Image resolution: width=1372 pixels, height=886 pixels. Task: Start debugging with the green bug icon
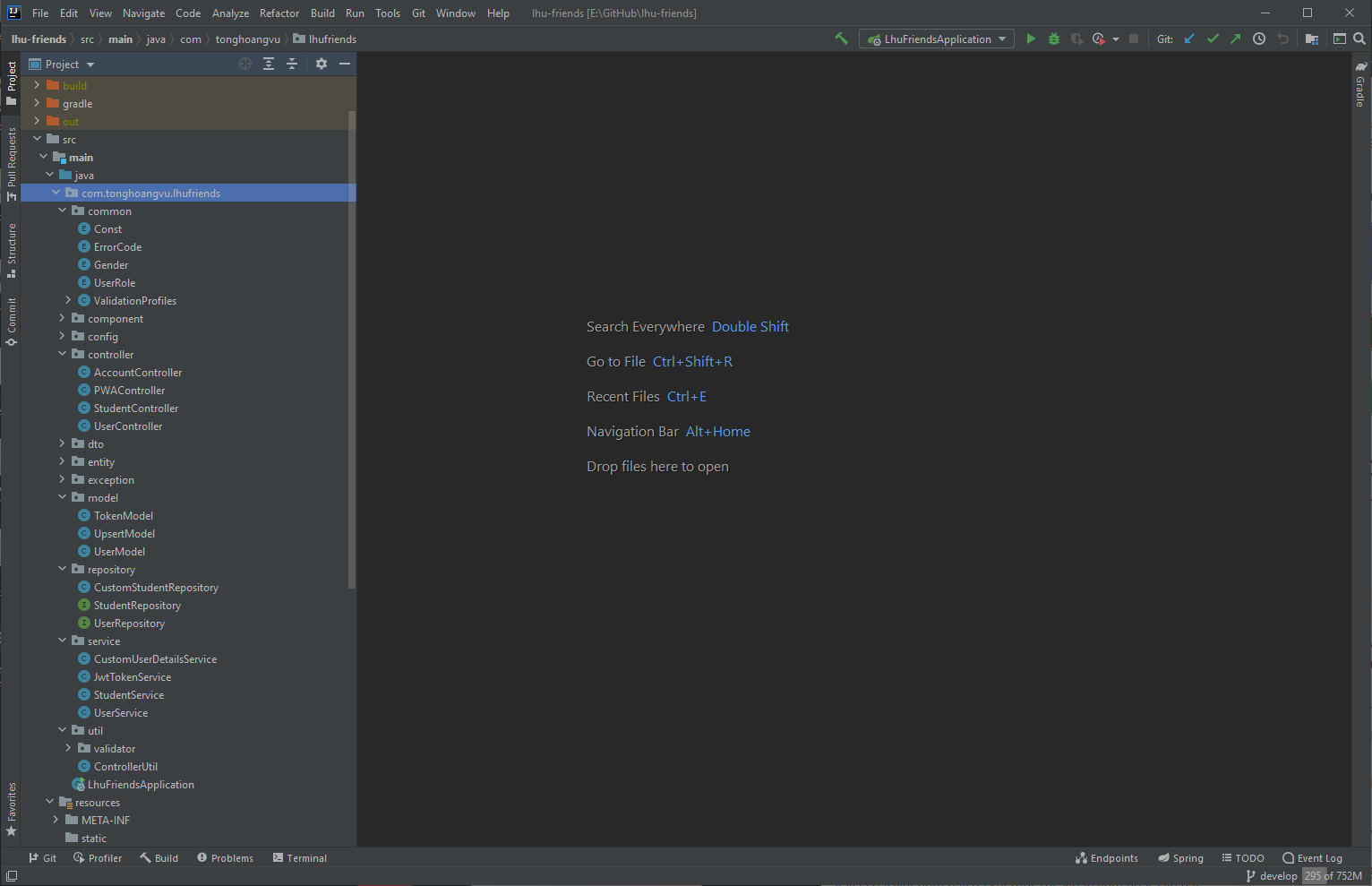[1054, 39]
